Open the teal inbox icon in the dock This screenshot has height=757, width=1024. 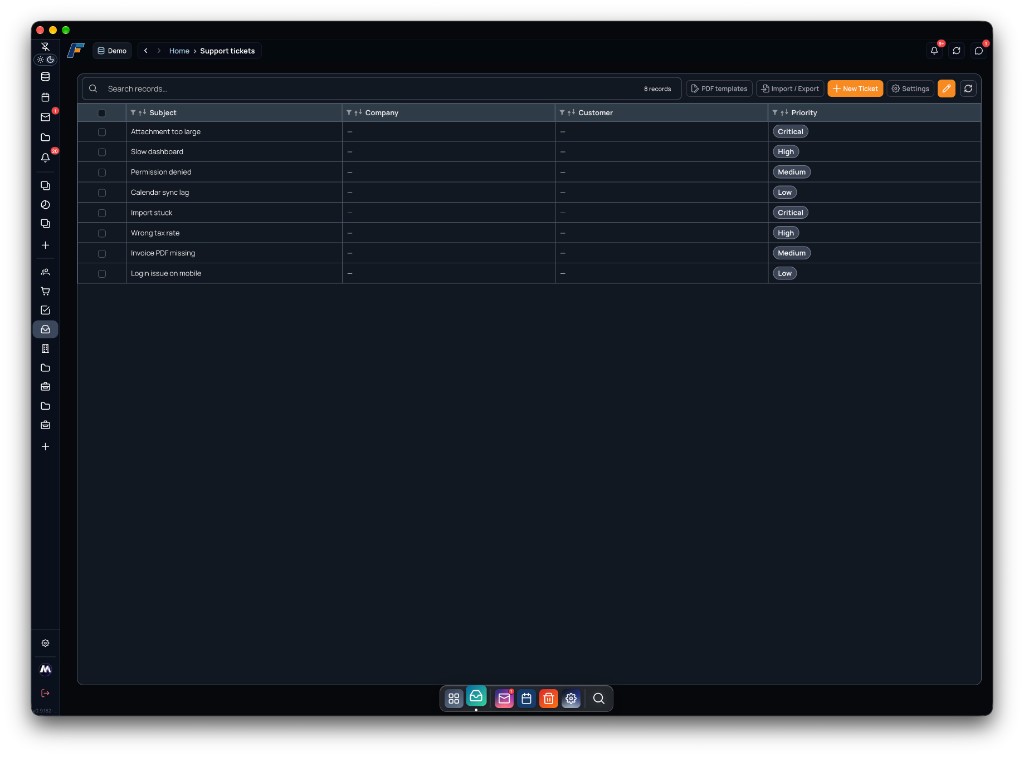pos(476,696)
